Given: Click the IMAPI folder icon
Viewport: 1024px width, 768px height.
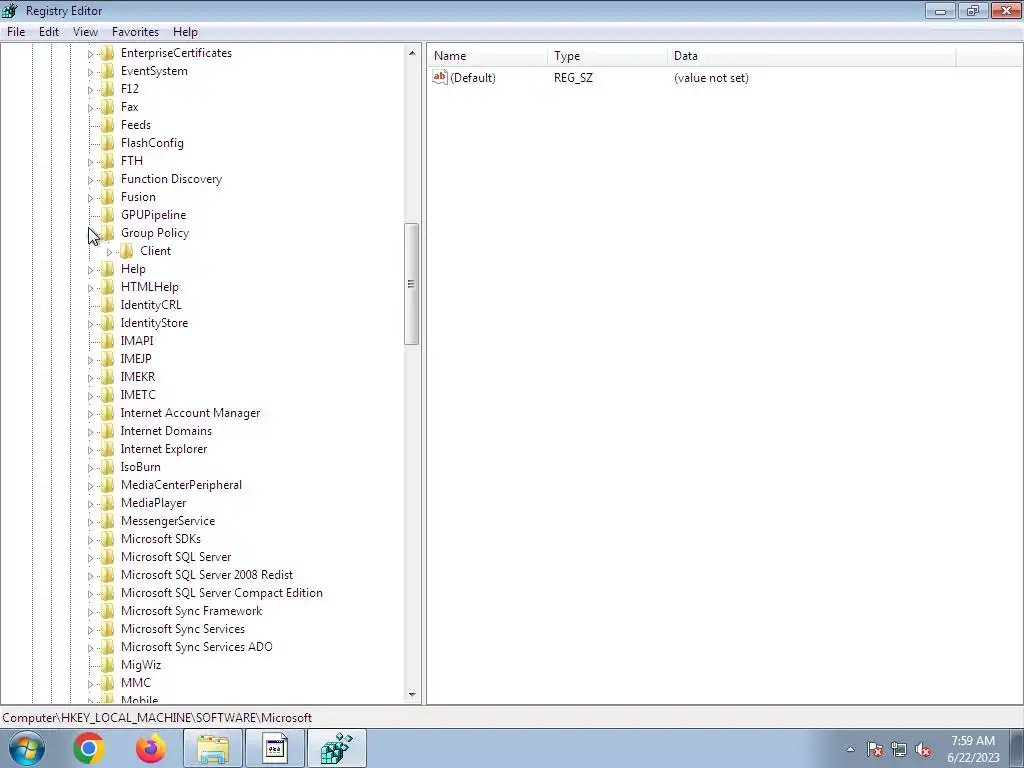Looking at the screenshot, I should [108, 341].
